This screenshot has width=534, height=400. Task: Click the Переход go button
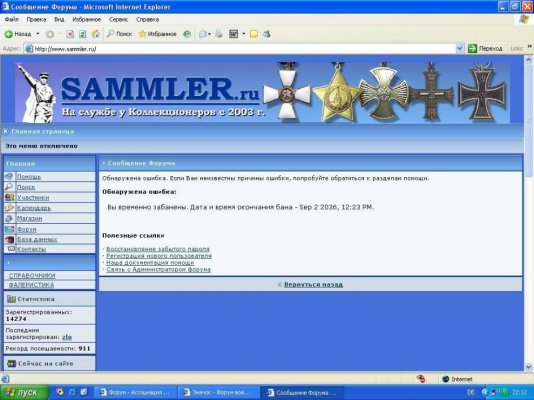[485, 48]
